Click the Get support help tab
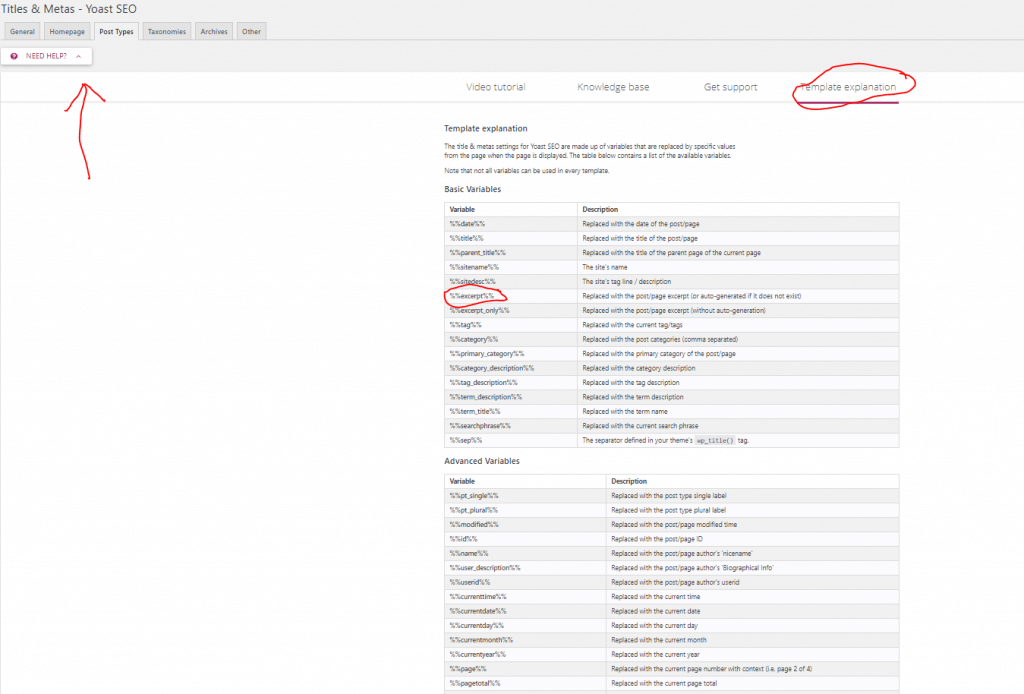Image resolution: width=1024 pixels, height=694 pixels. 730,87
